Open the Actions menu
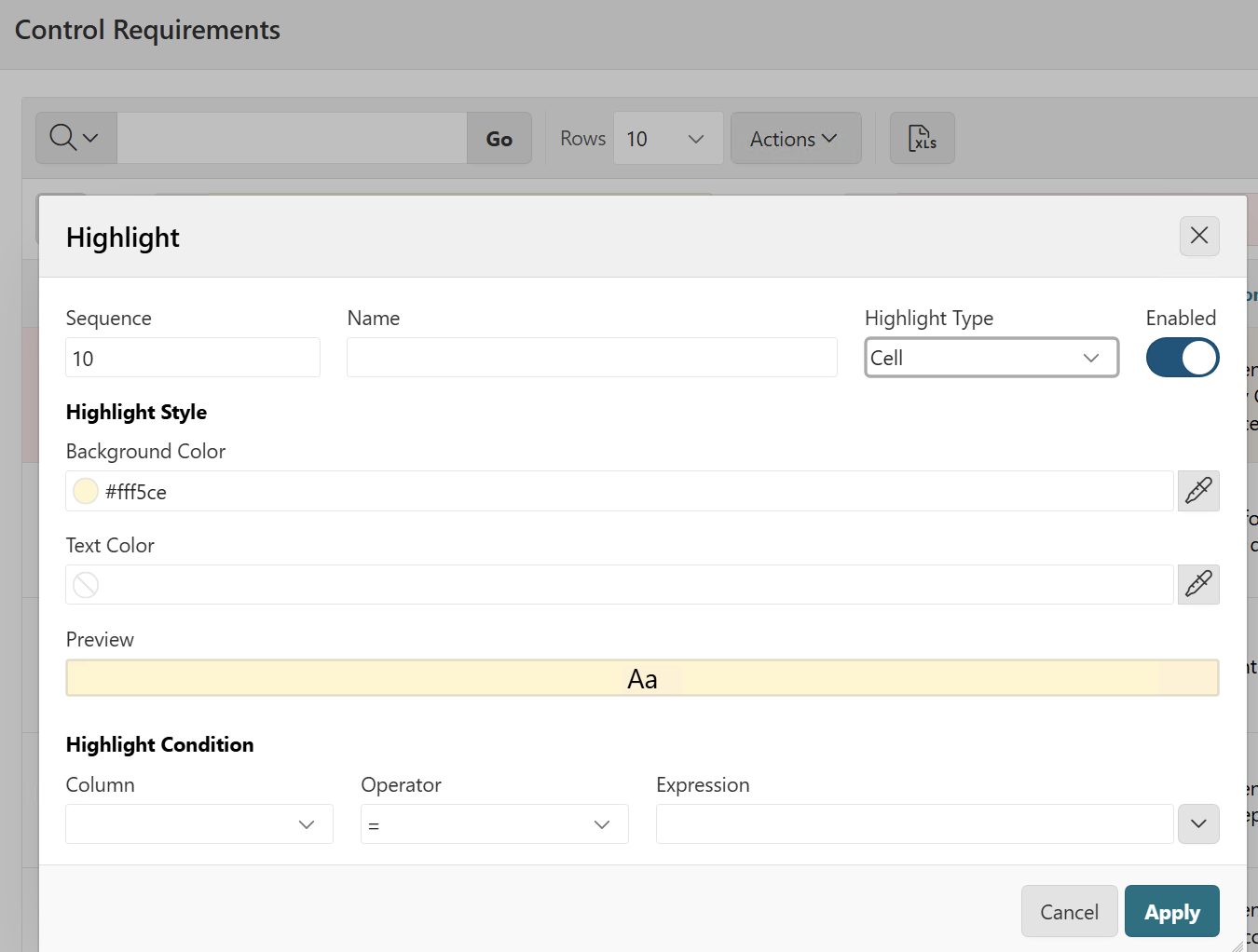 (x=795, y=139)
